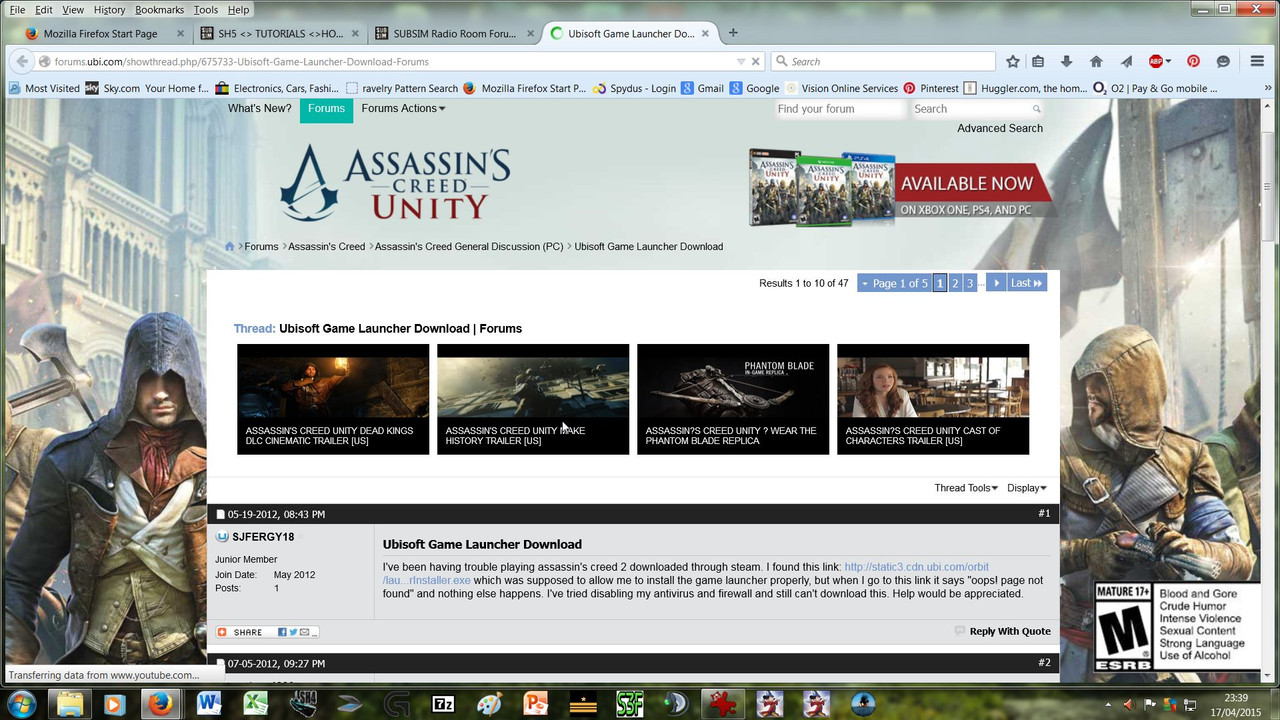Open the Edit menu
This screenshot has height=720, width=1280.
[44, 9]
